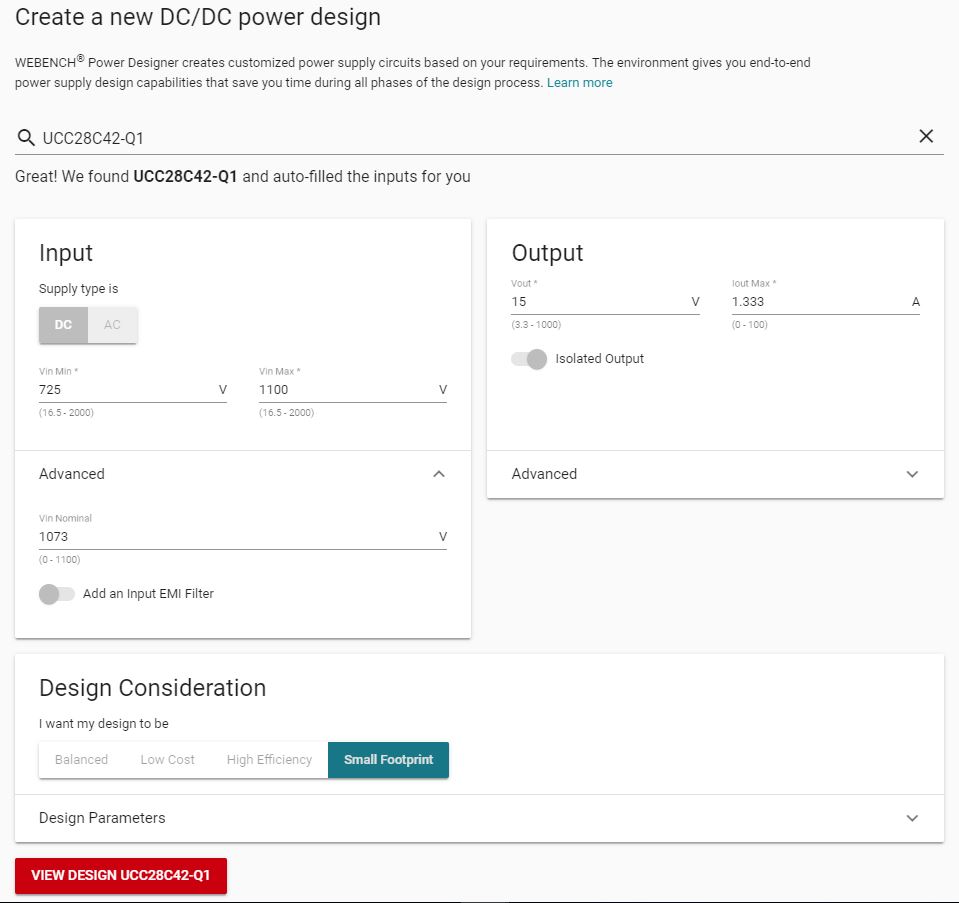The width and height of the screenshot is (959, 903).
Task: Click the Design Consideration heading
Action: (x=152, y=688)
